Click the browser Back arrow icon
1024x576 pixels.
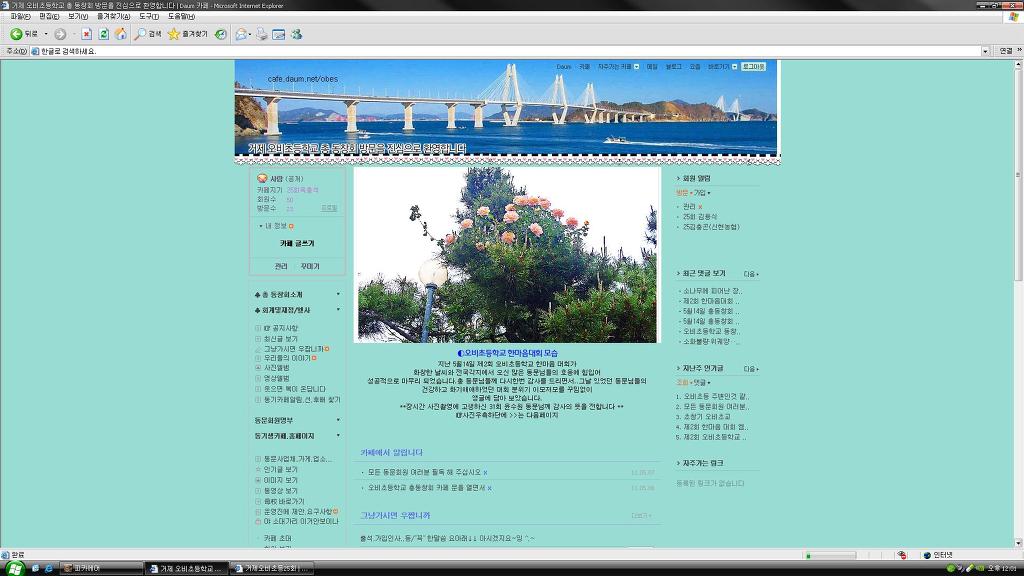16,34
